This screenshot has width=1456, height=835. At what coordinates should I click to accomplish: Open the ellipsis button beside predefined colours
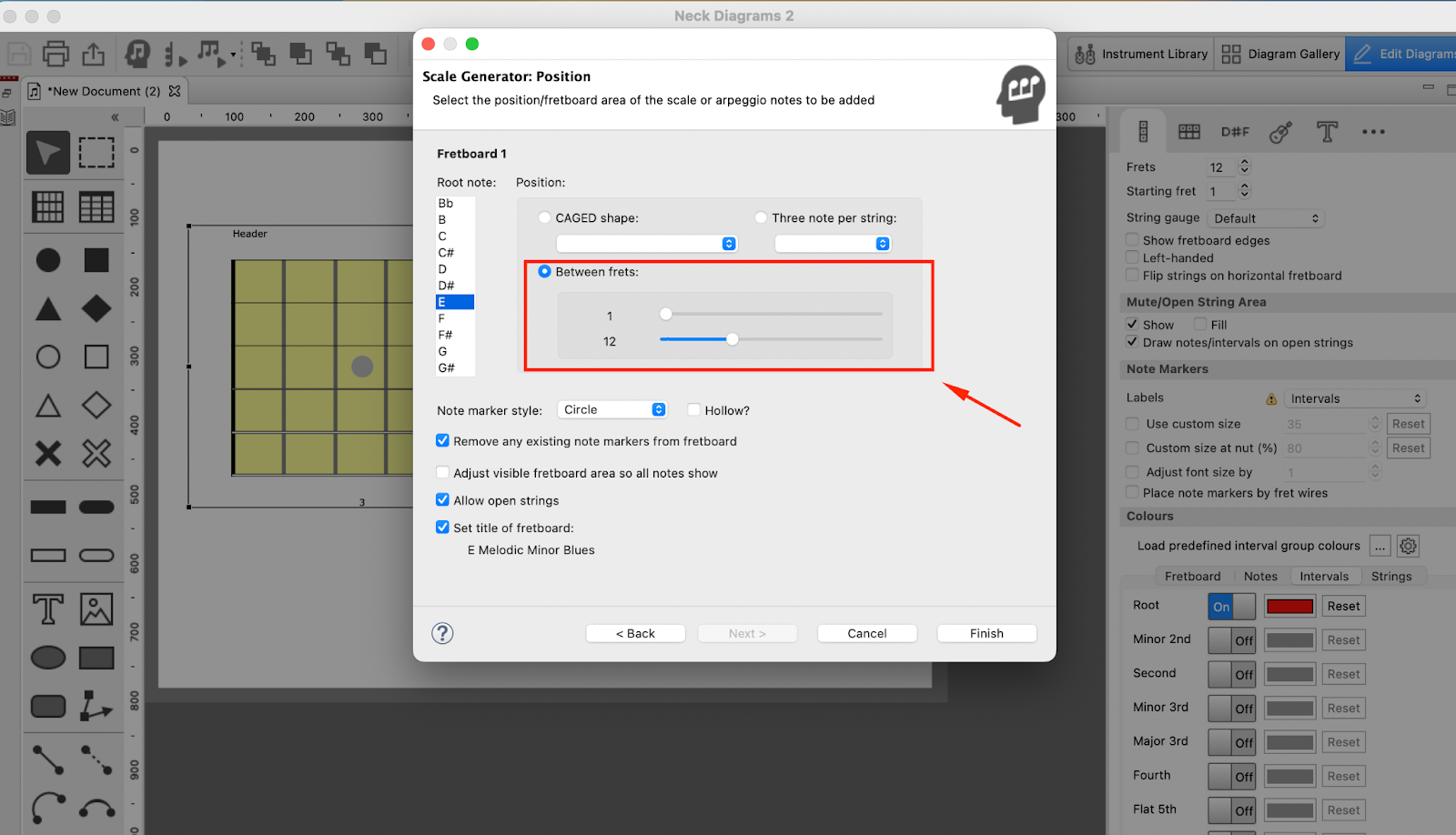1380,546
